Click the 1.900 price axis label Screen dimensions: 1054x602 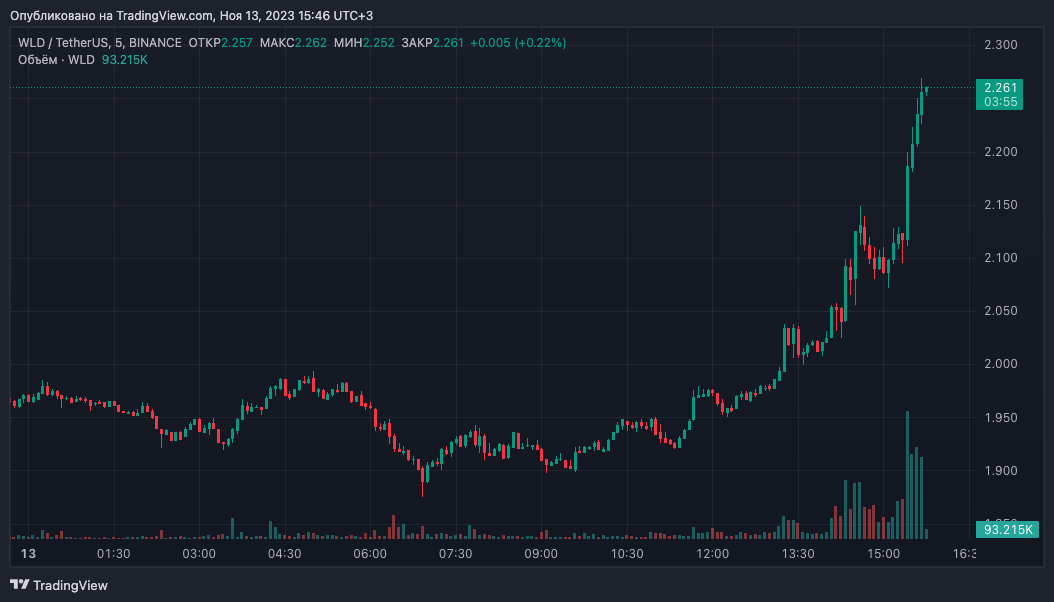pyautogui.click(x=1000, y=470)
